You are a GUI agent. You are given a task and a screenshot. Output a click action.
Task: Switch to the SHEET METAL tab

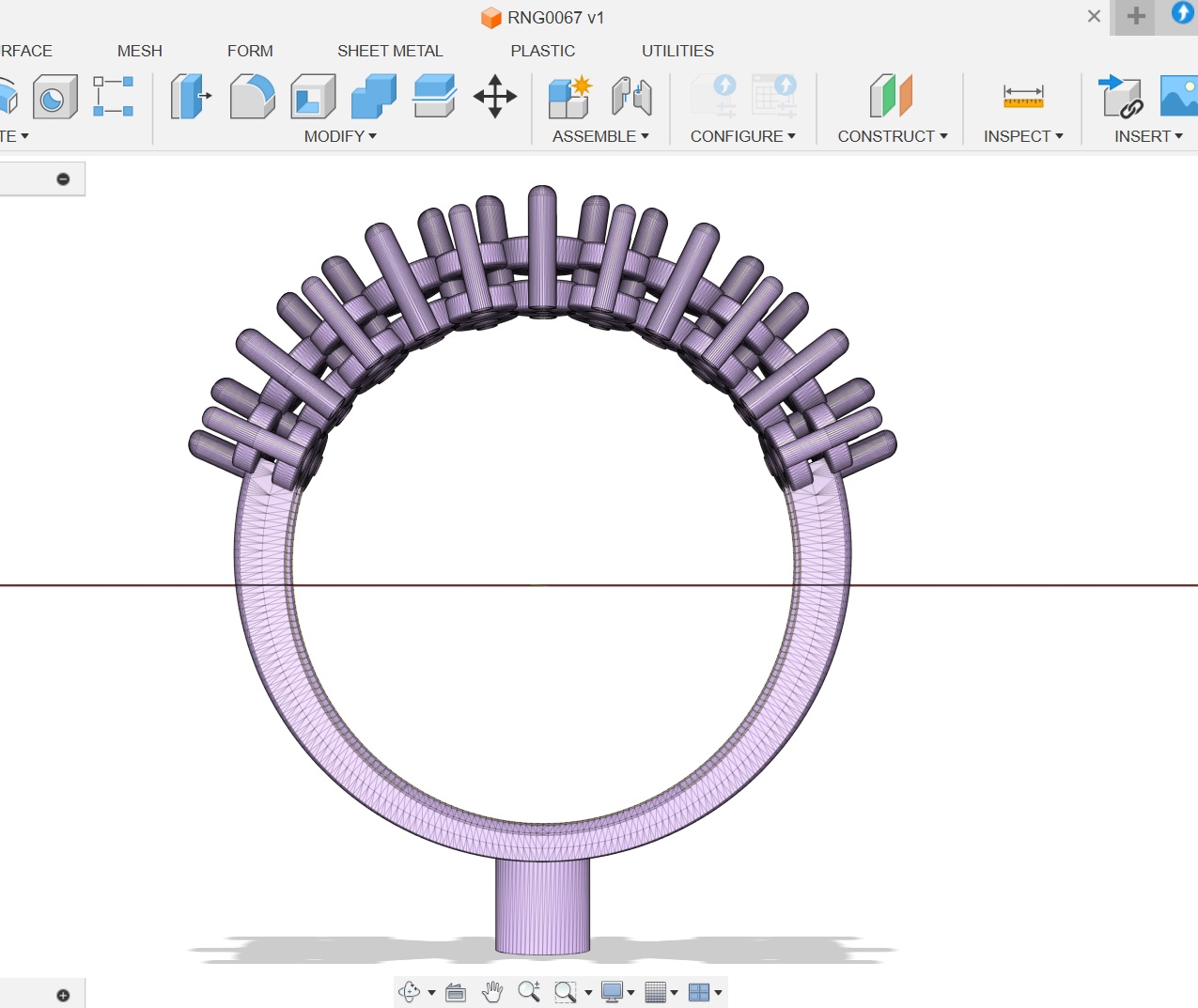pyautogui.click(x=390, y=51)
